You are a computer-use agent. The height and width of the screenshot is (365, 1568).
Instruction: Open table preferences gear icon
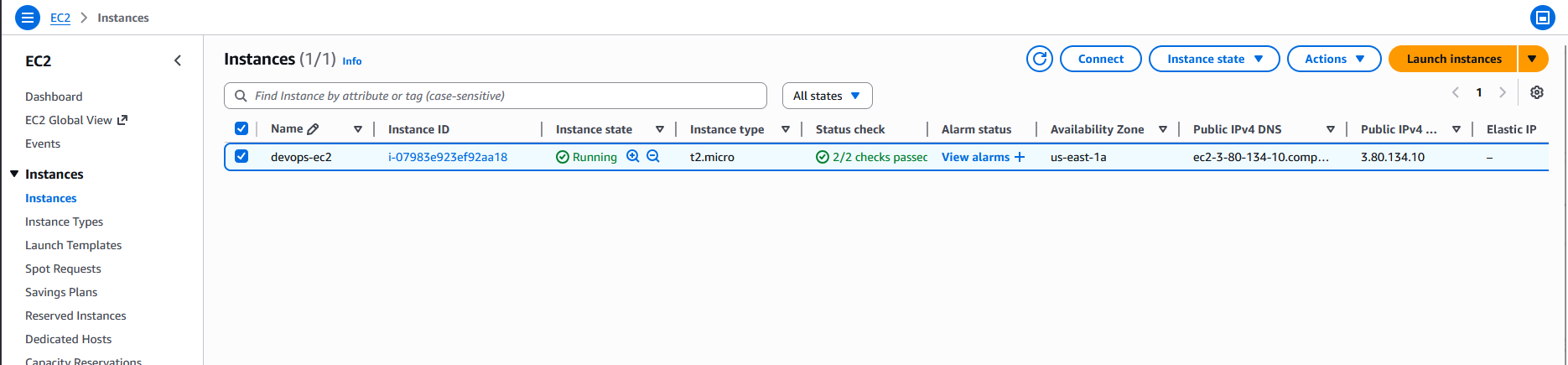1537,92
